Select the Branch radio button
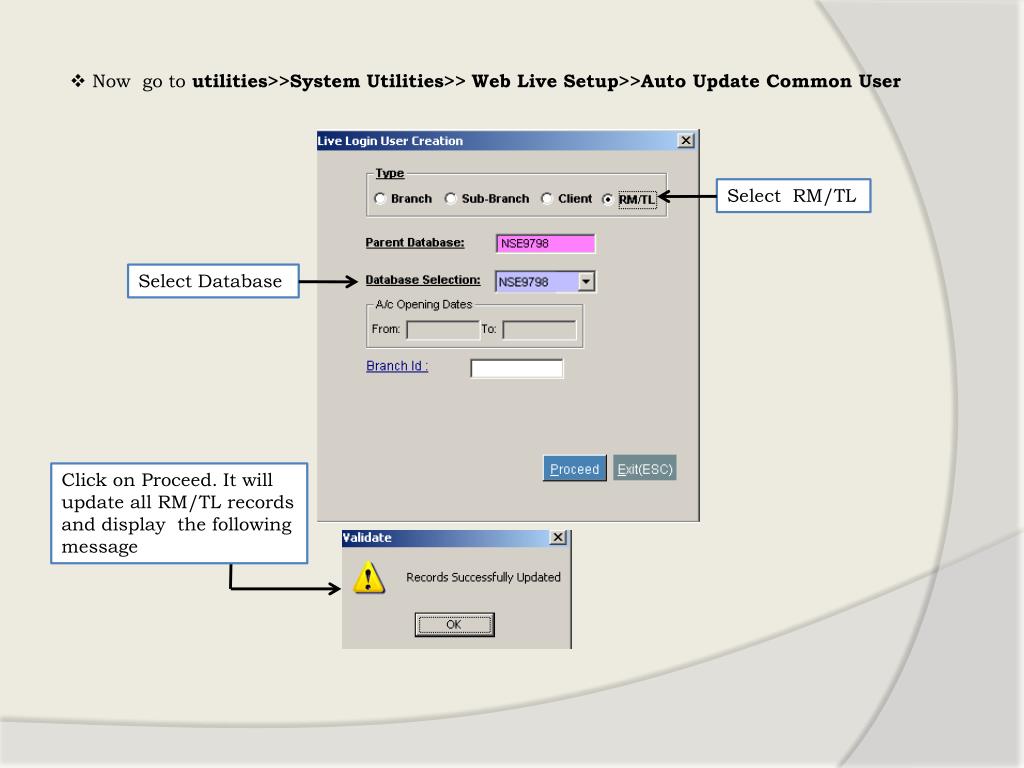The height and width of the screenshot is (768, 1024). [380, 199]
